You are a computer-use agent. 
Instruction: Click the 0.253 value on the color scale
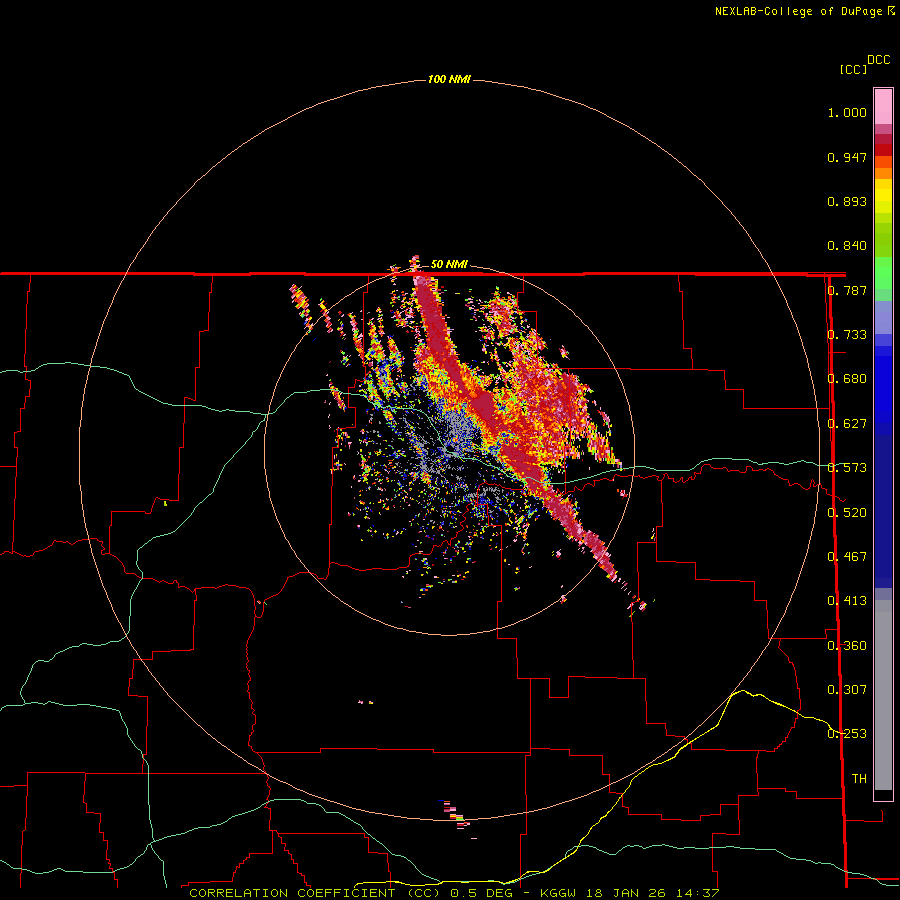pyautogui.click(x=847, y=734)
